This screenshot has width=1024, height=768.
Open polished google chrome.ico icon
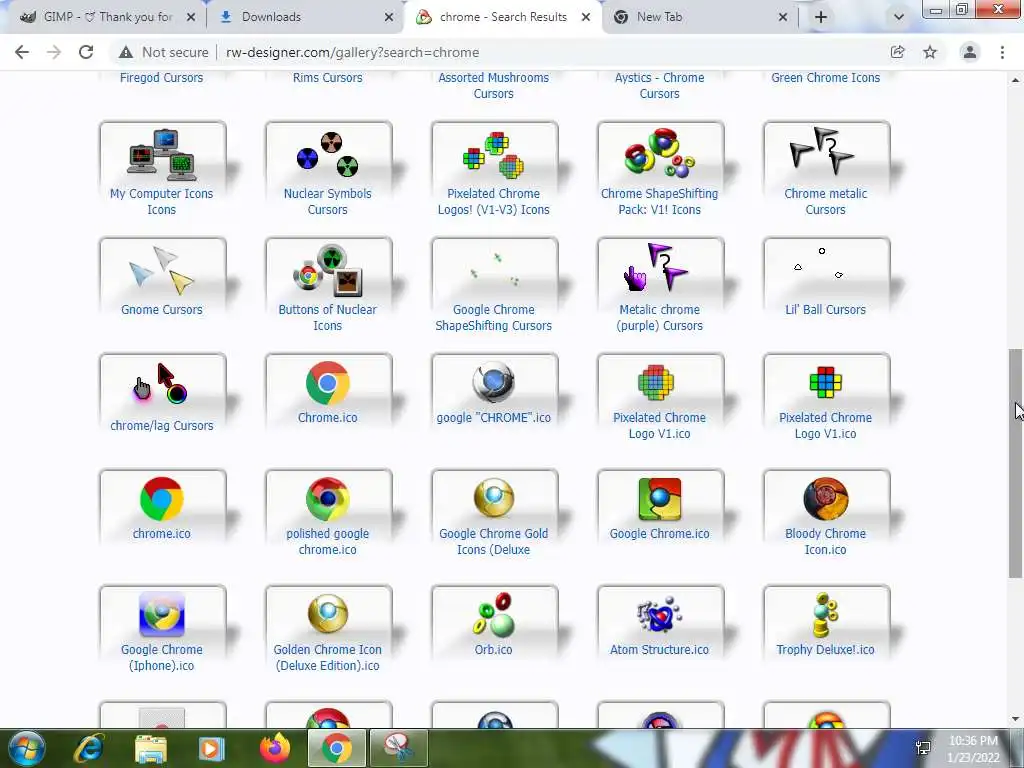pyautogui.click(x=328, y=498)
